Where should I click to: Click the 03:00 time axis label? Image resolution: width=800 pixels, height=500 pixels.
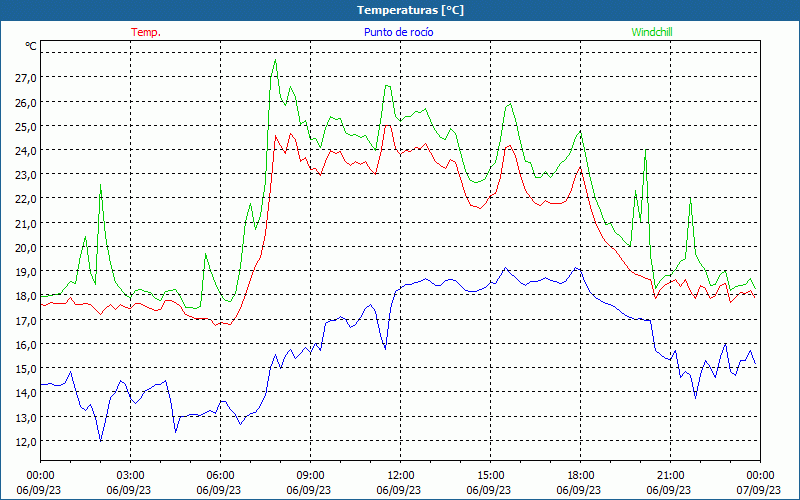coord(131,476)
